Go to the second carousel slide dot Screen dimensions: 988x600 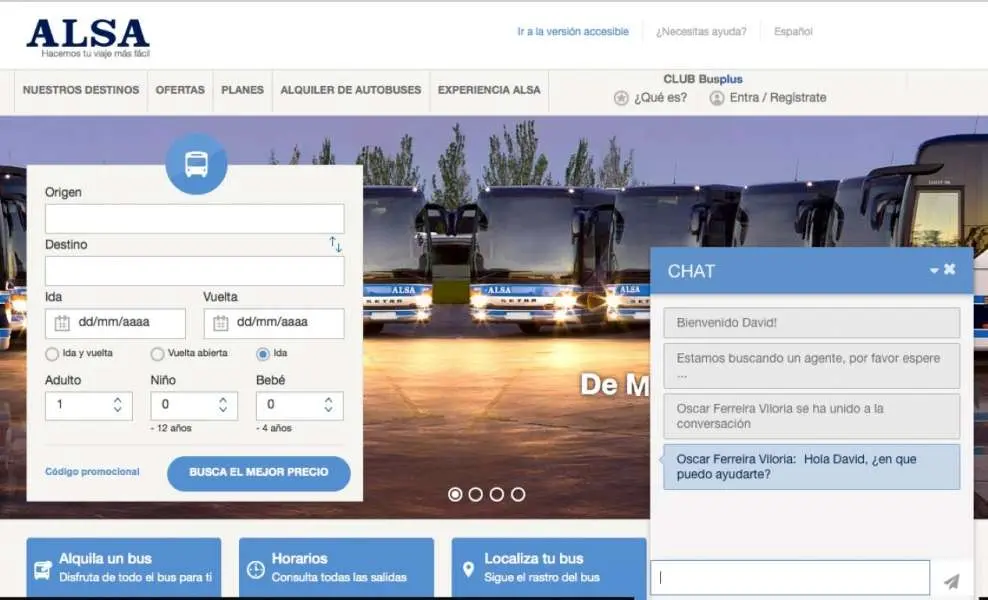(476, 495)
